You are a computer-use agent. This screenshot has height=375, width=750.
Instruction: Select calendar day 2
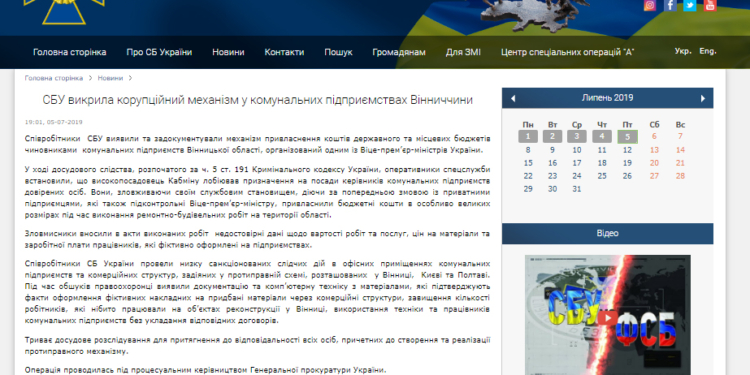(x=552, y=136)
